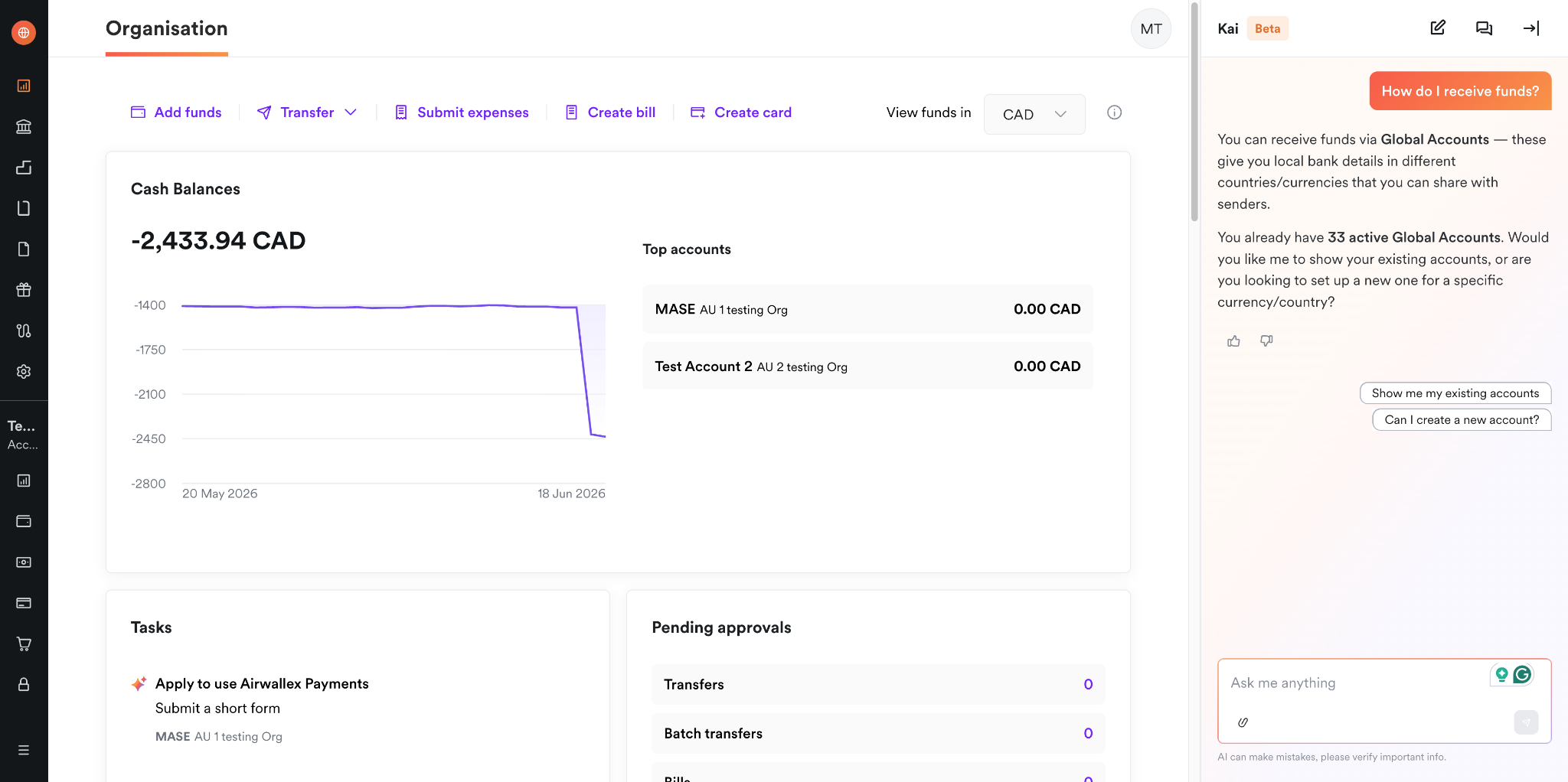Screen dimensions: 1568x782
Task: Collapse the Kai panel with arrow icon
Action: coord(1530,28)
